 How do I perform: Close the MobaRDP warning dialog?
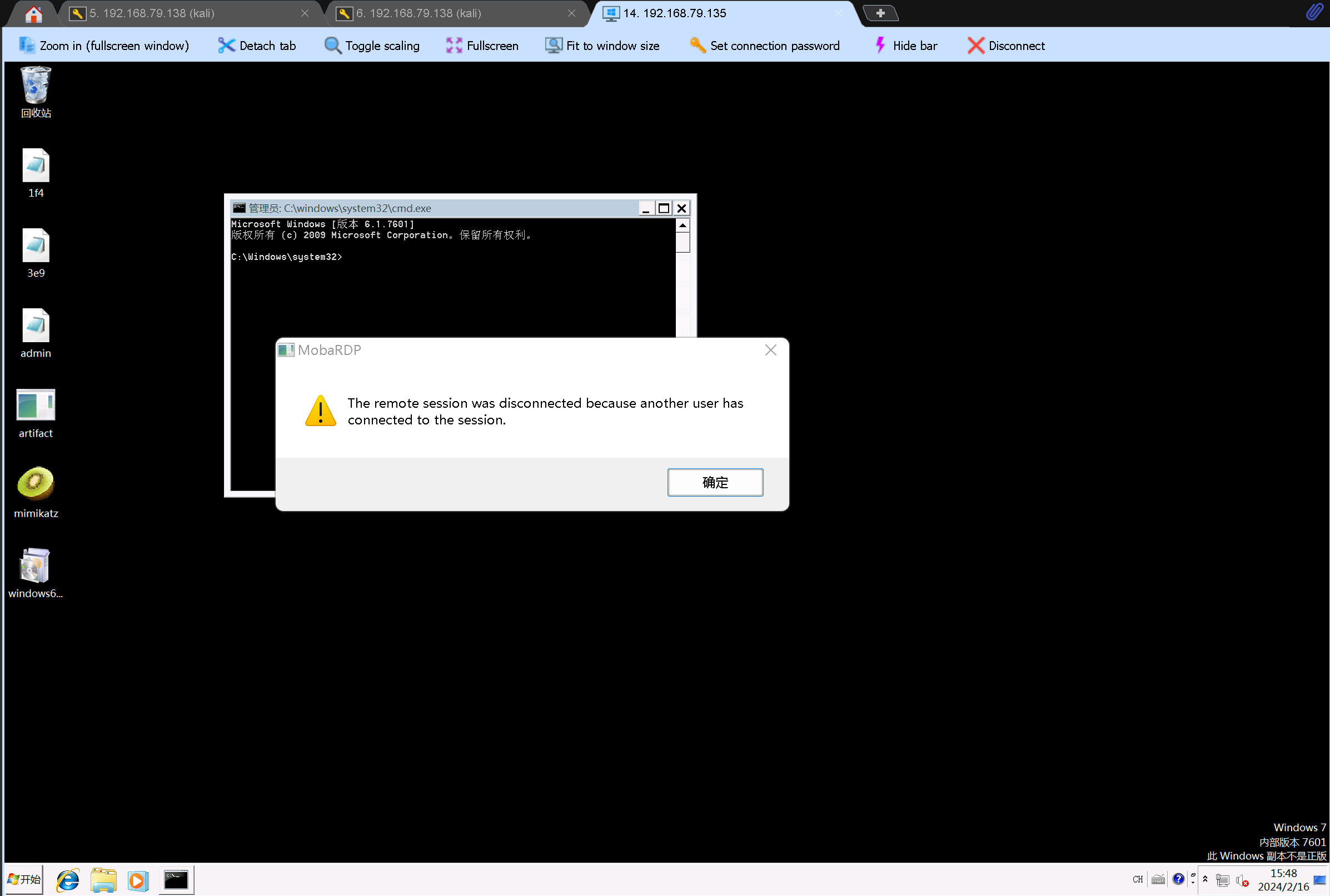pos(770,350)
